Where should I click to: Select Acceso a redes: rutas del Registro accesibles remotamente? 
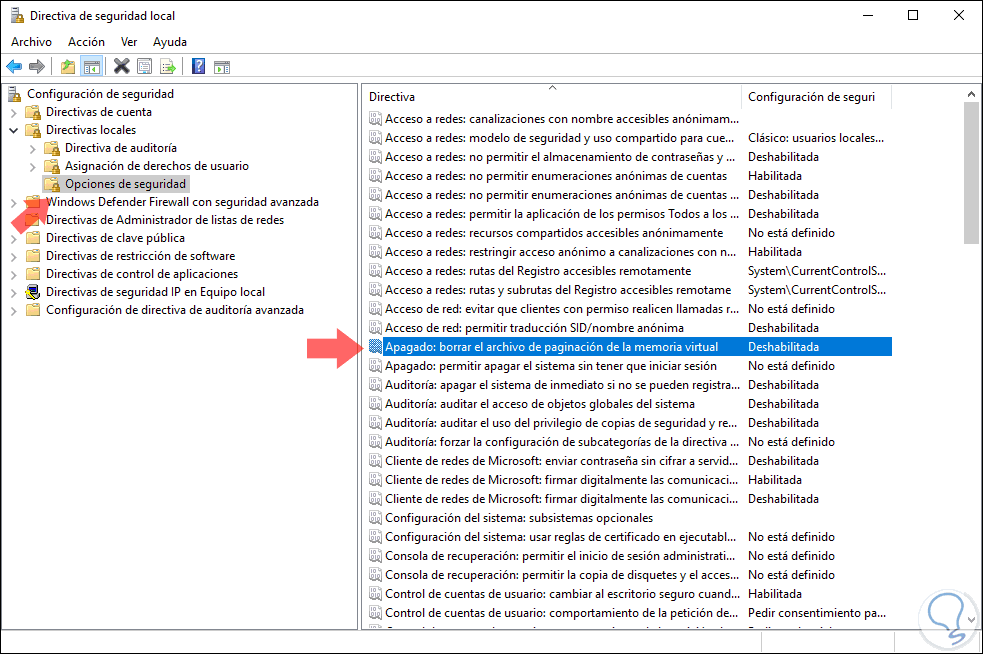538,271
